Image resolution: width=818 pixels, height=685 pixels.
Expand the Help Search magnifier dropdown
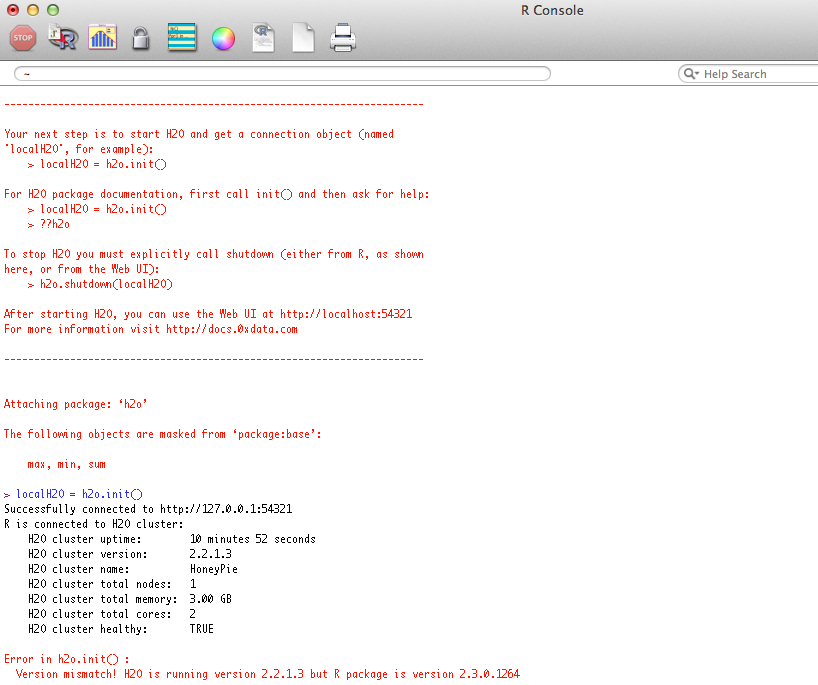[691, 74]
